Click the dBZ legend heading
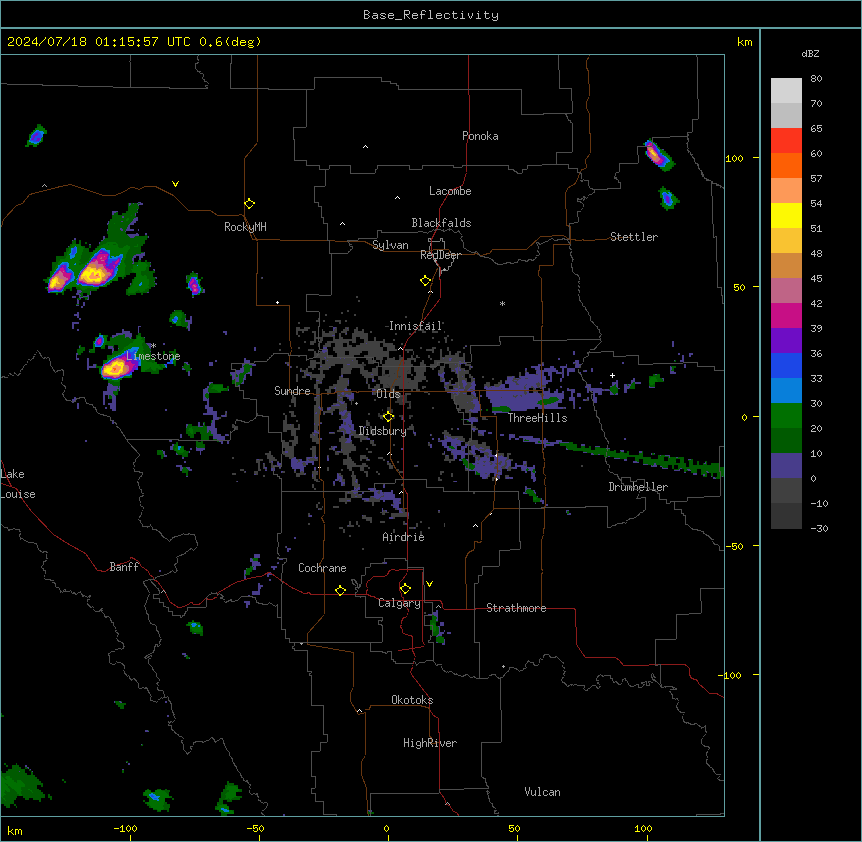This screenshot has width=862, height=842. [x=810, y=54]
